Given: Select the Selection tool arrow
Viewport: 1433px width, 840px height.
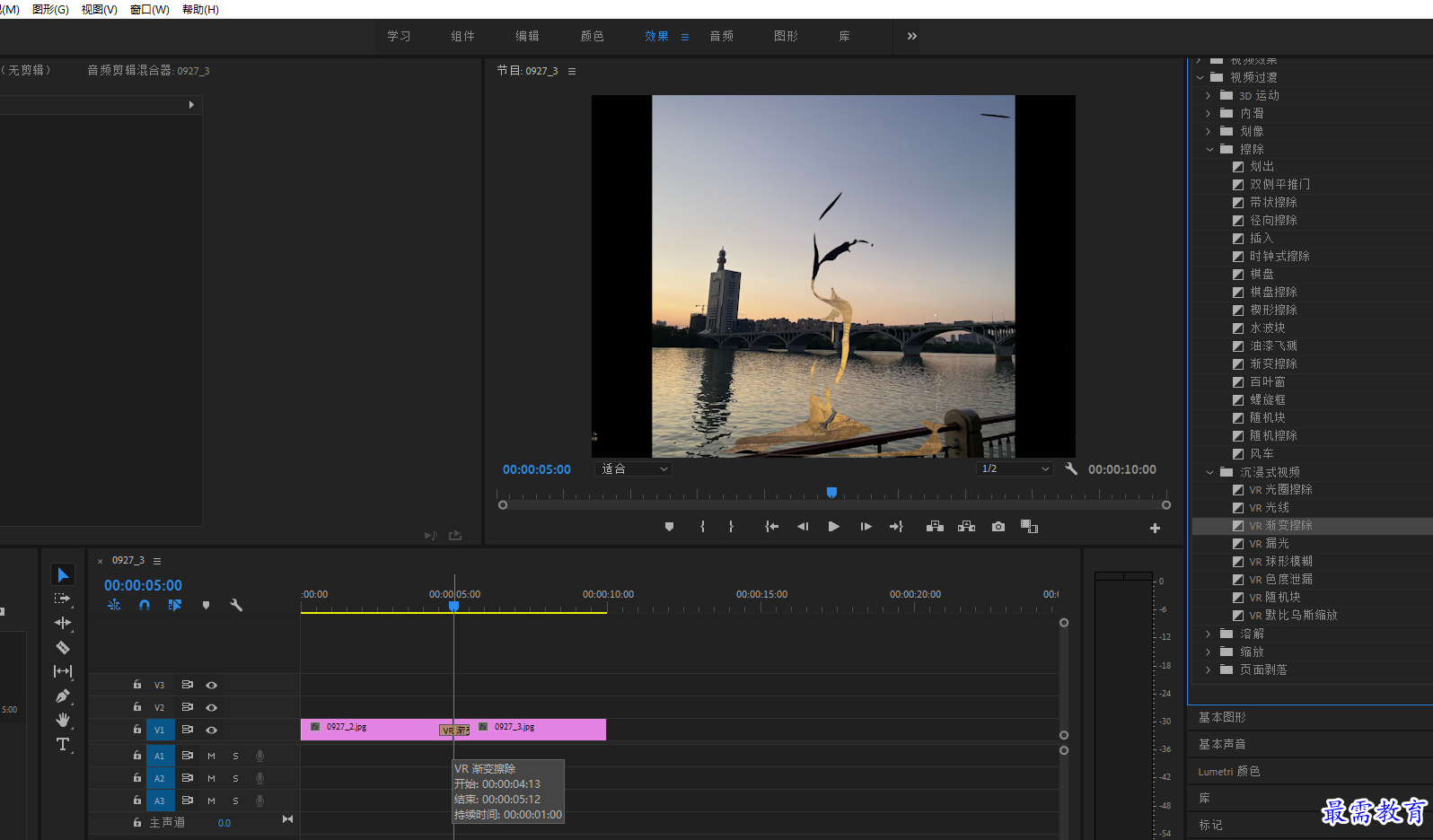Looking at the screenshot, I should pyautogui.click(x=63, y=574).
